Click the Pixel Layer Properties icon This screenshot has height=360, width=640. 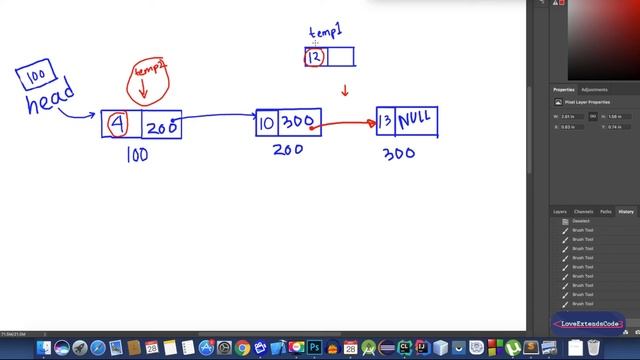point(558,102)
